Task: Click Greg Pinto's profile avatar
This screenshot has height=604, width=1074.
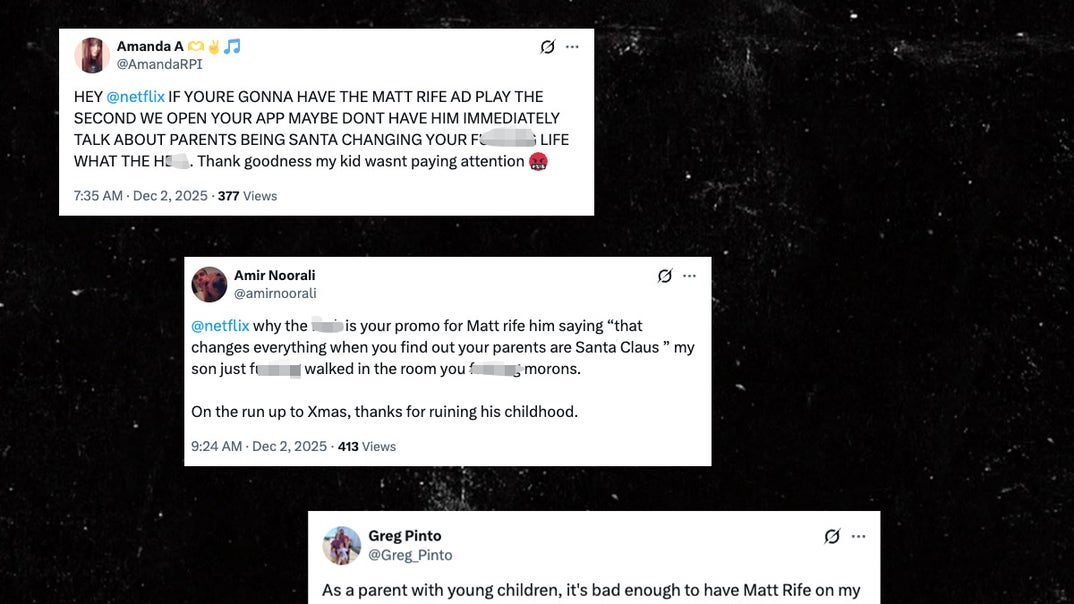Action: click(x=342, y=545)
